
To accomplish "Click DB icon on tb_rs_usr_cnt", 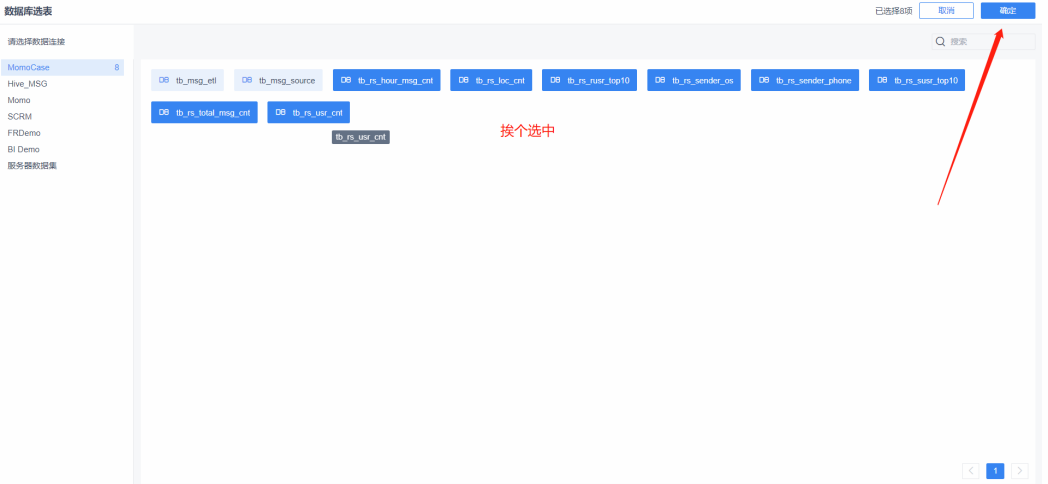I will 280,112.
